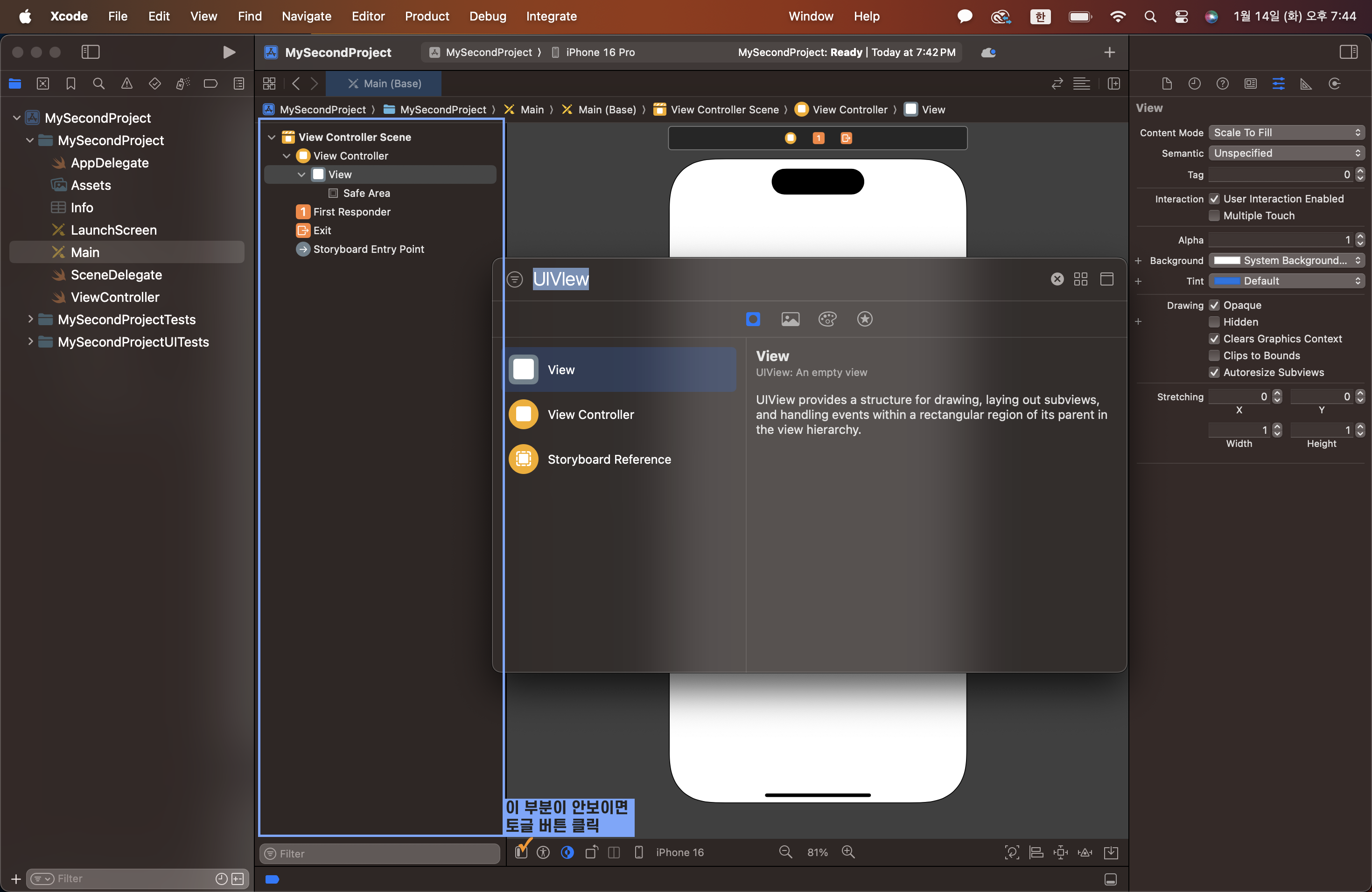1372x892 pixels.
Task: Open the find navigator
Action: click(x=98, y=84)
